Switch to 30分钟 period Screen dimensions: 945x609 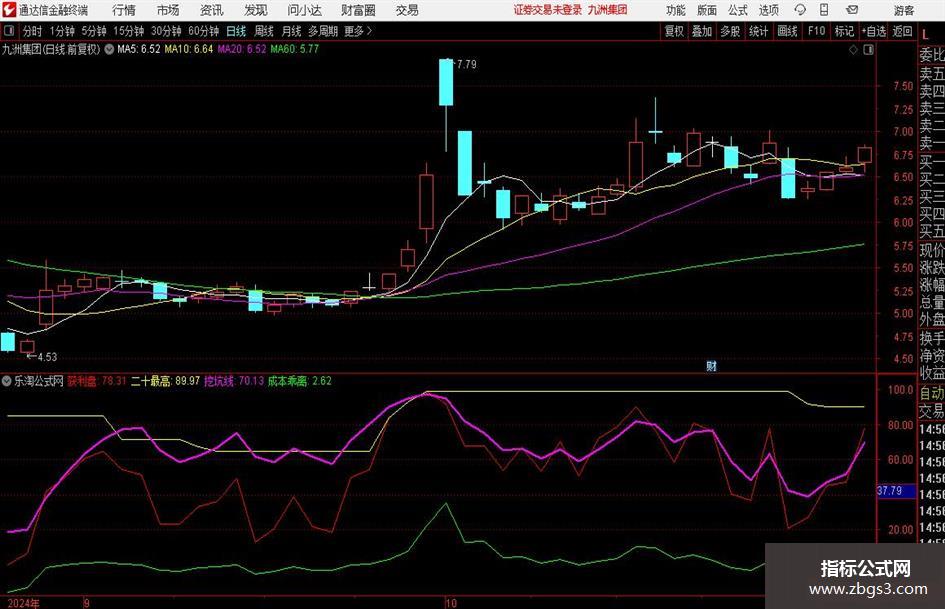coord(166,31)
